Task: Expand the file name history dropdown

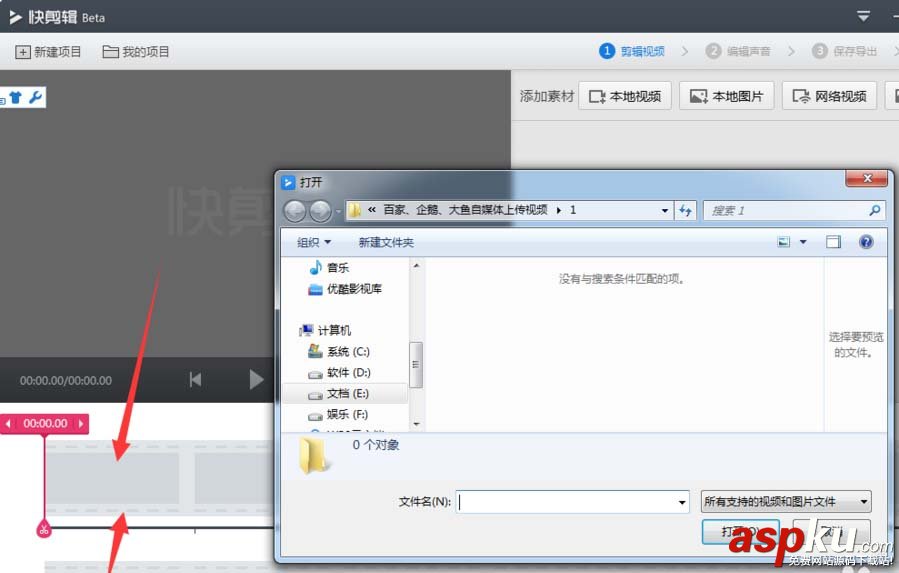Action: (682, 502)
